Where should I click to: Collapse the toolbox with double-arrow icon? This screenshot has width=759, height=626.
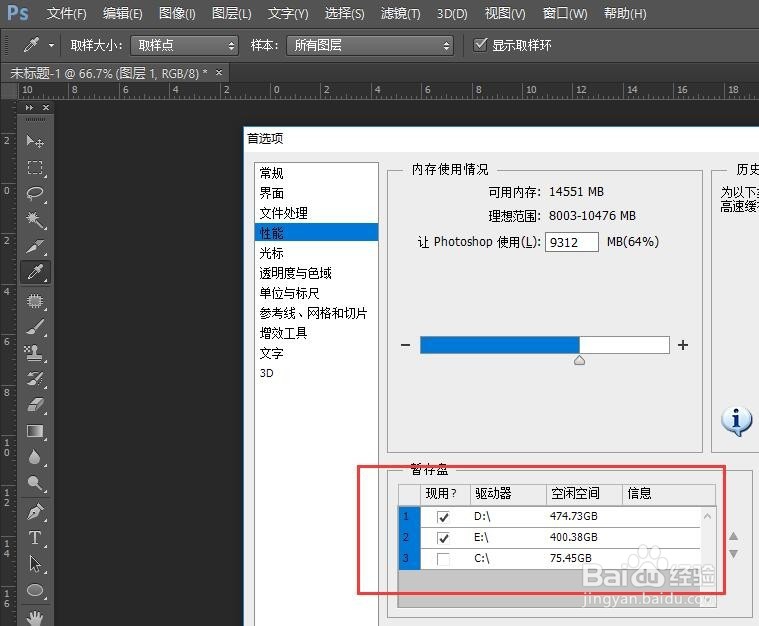[x=30, y=107]
